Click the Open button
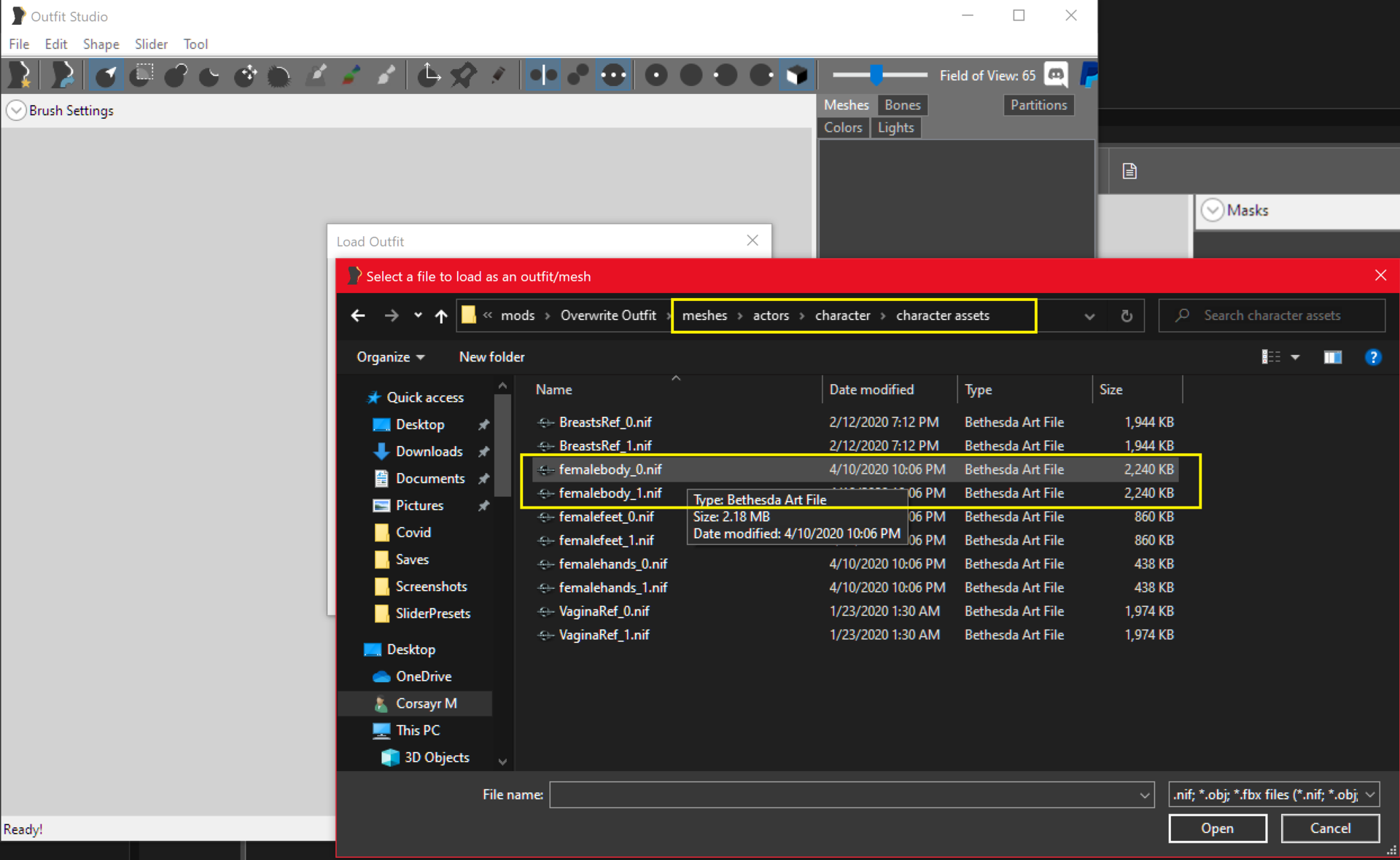Viewport: 1400px width, 860px height. (x=1217, y=829)
